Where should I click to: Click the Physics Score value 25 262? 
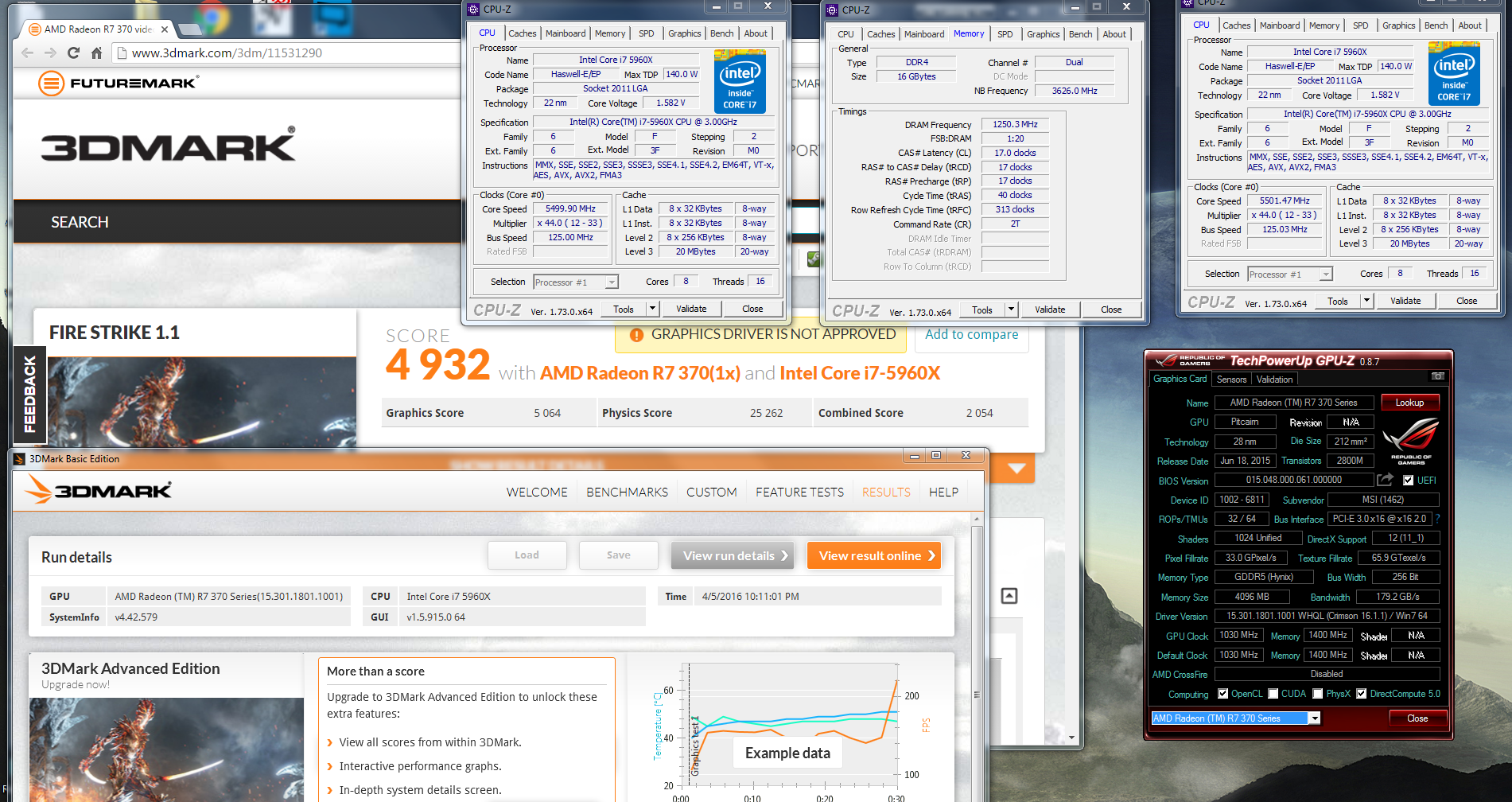pyautogui.click(x=766, y=413)
